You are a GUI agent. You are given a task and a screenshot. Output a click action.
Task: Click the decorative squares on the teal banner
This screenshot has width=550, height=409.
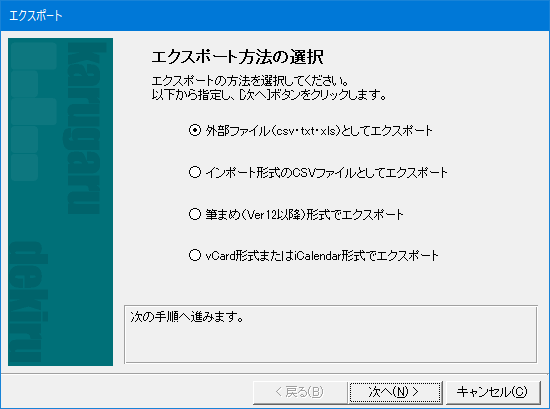[34, 112]
